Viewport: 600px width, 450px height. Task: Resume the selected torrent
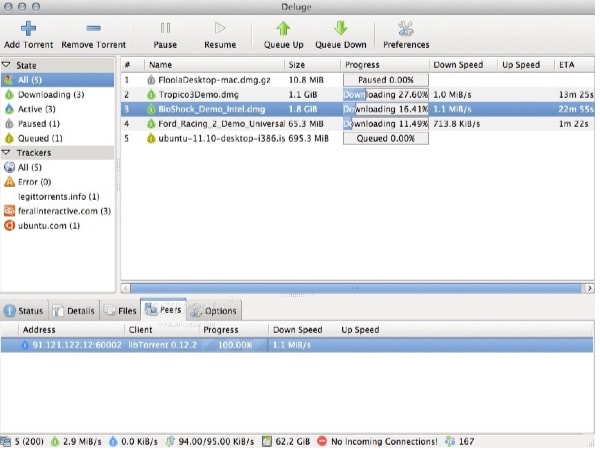[220, 35]
